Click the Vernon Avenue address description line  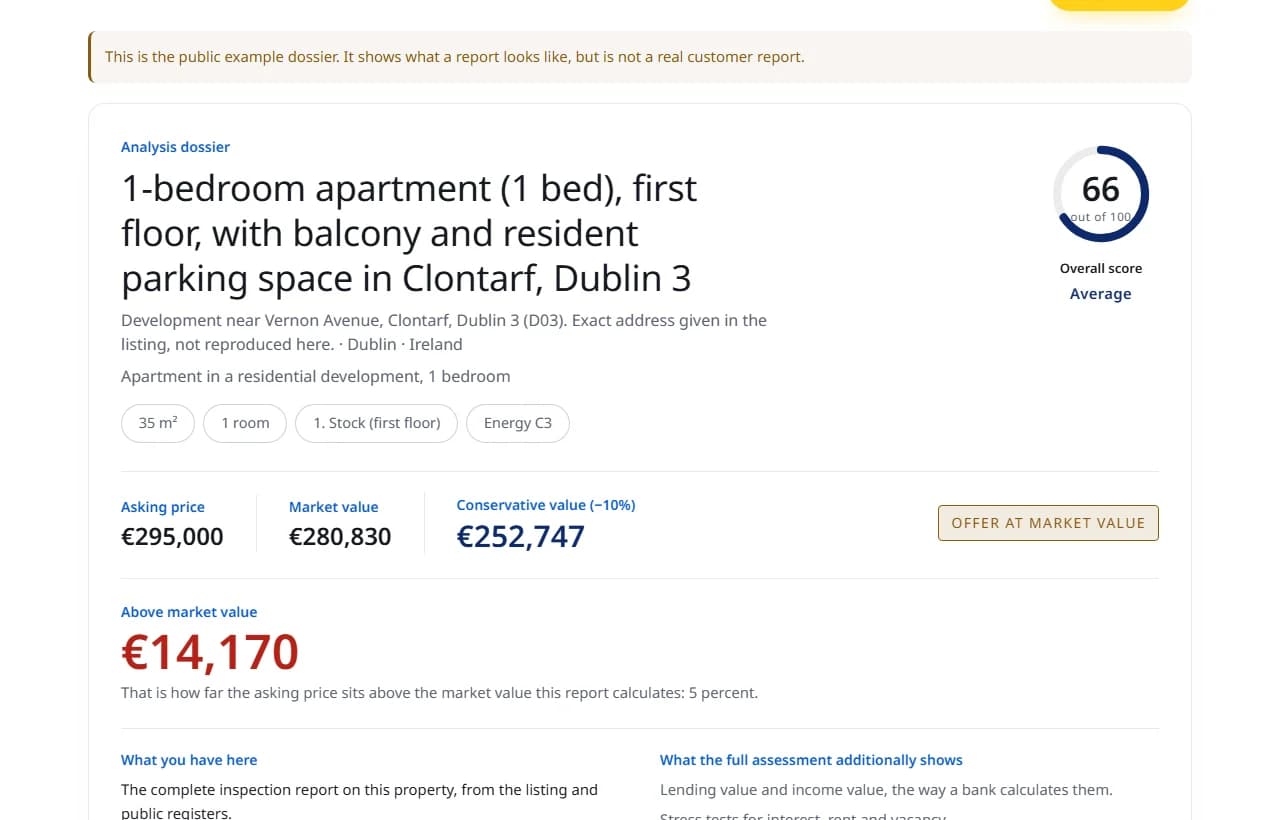[444, 332]
